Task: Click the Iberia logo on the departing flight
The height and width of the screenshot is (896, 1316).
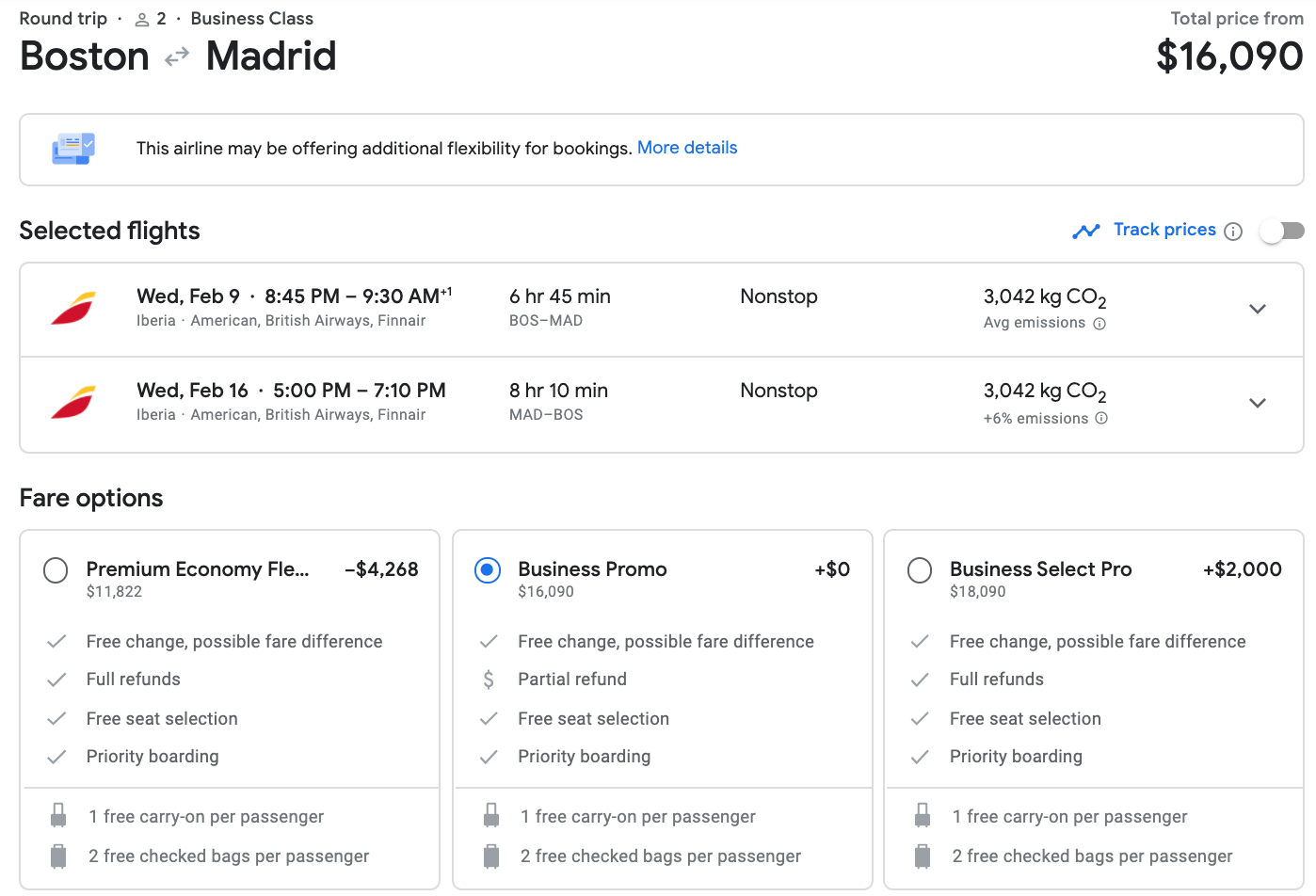Action: click(73, 307)
